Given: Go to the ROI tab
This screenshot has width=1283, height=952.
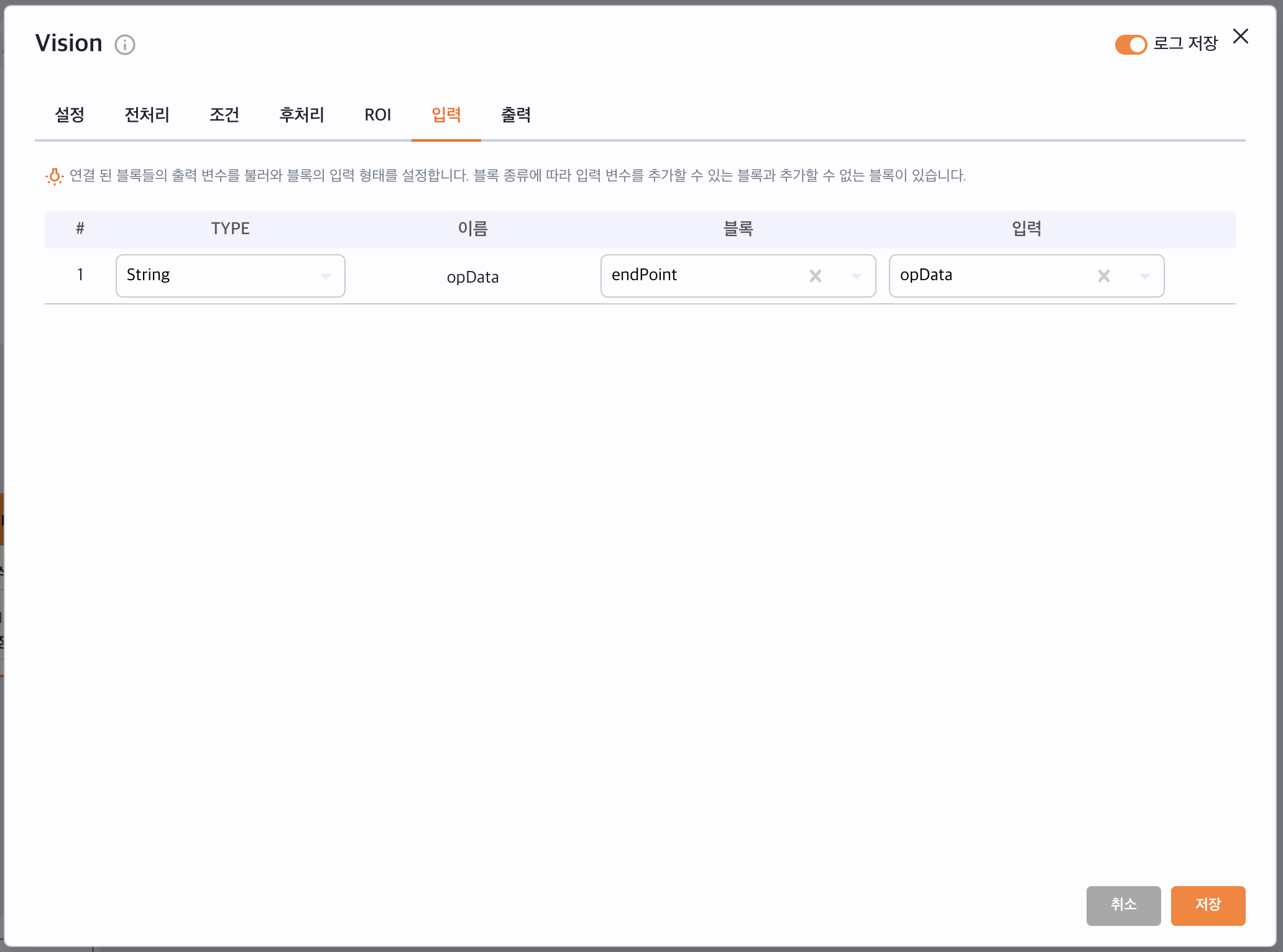Looking at the screenshot, I should [x=378, y=114].
